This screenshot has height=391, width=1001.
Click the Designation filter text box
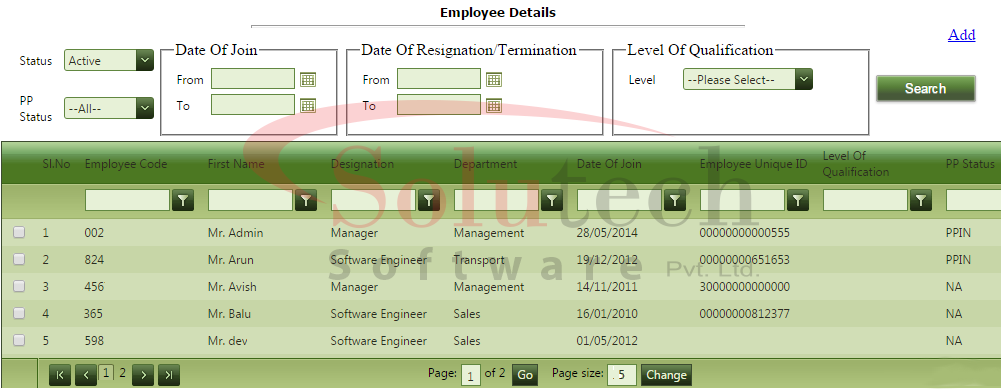373,201
